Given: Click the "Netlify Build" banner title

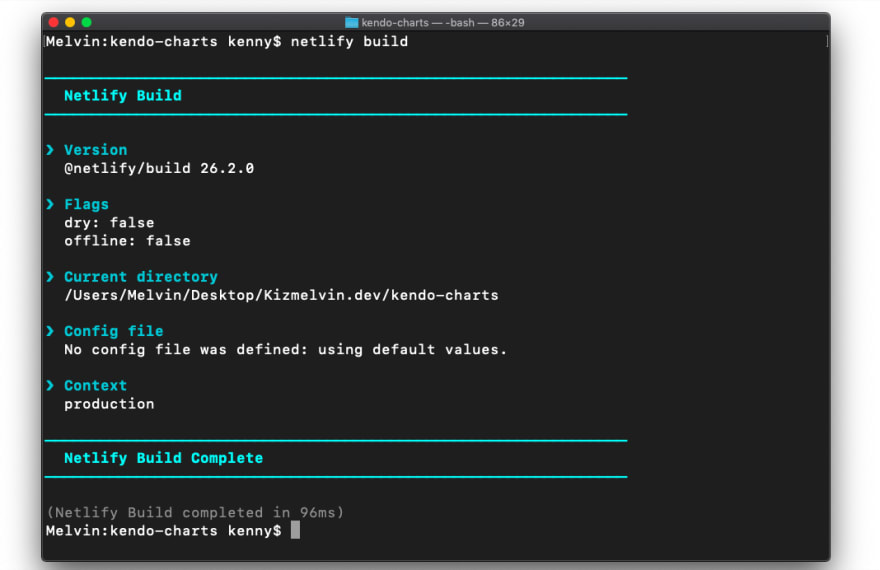Looking at the screenshot, I should pos(123,96).
